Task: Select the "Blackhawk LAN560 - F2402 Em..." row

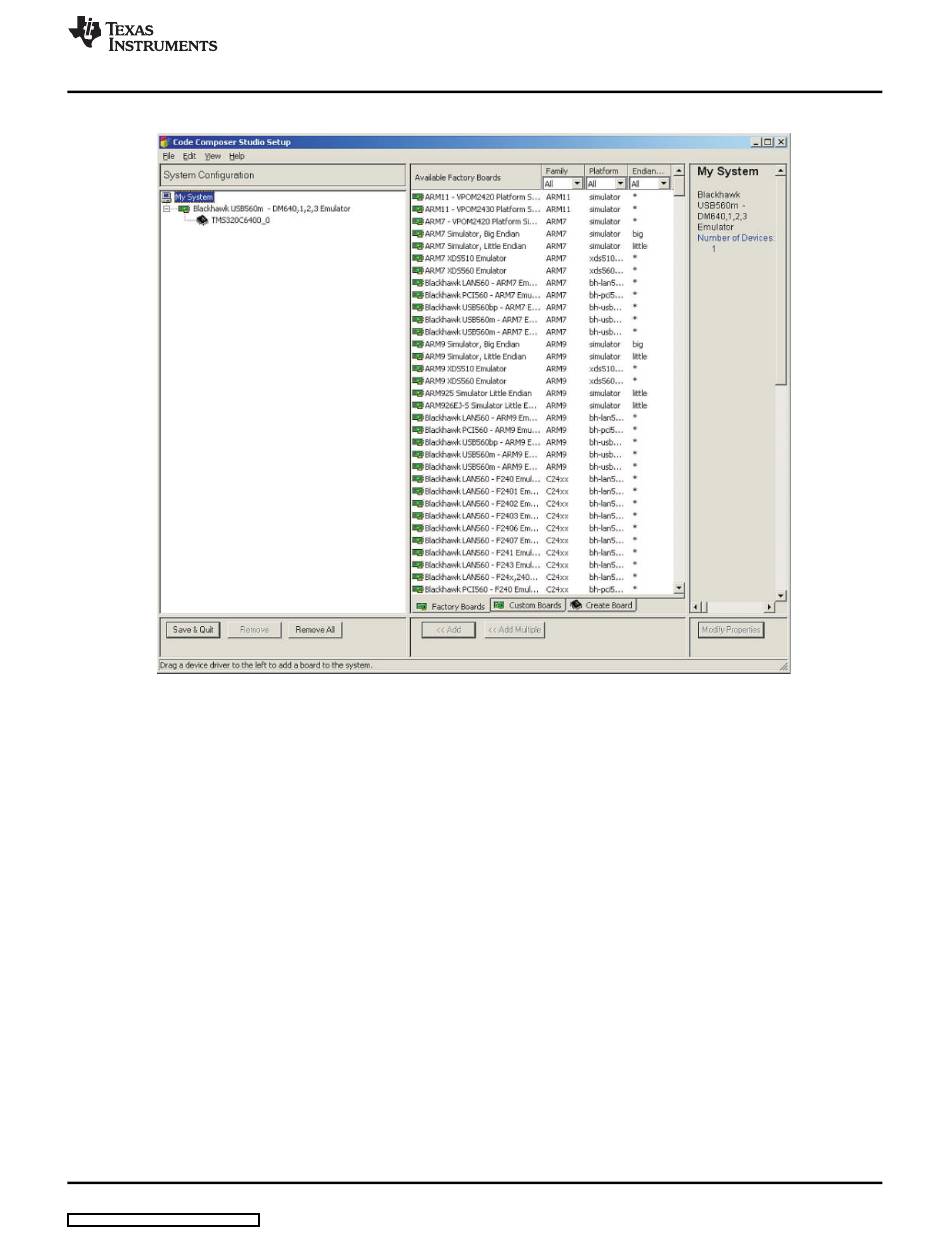Action: 542,503
